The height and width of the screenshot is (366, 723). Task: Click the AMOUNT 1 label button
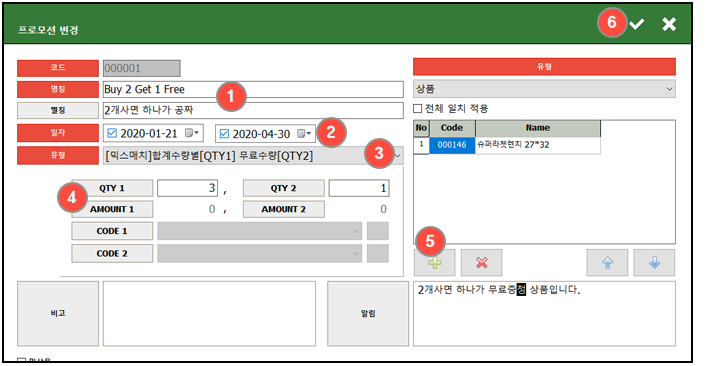[112, 209]
